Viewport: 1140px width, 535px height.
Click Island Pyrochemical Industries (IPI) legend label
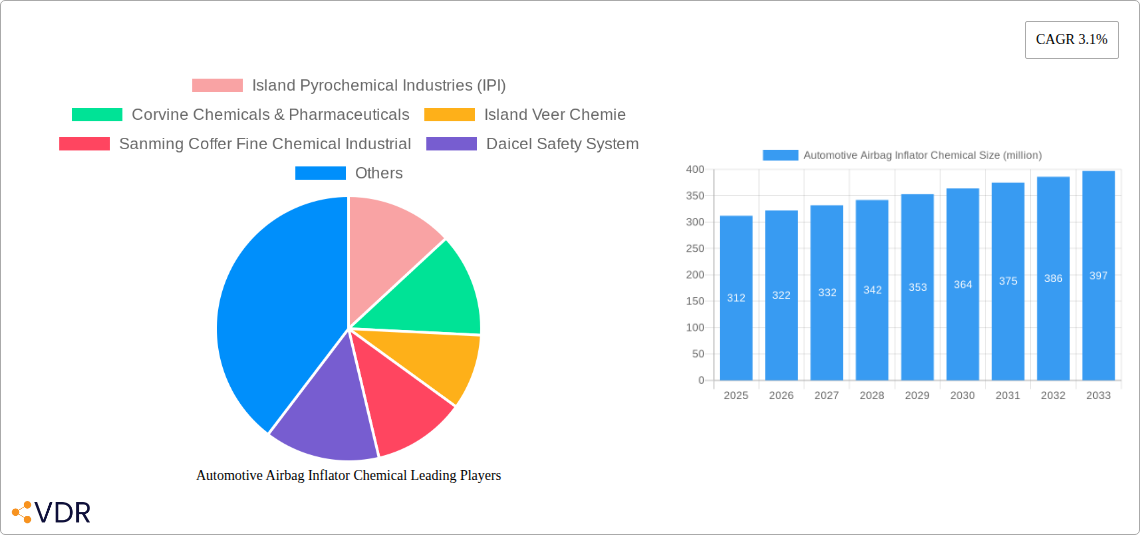(x=379, y=86)
